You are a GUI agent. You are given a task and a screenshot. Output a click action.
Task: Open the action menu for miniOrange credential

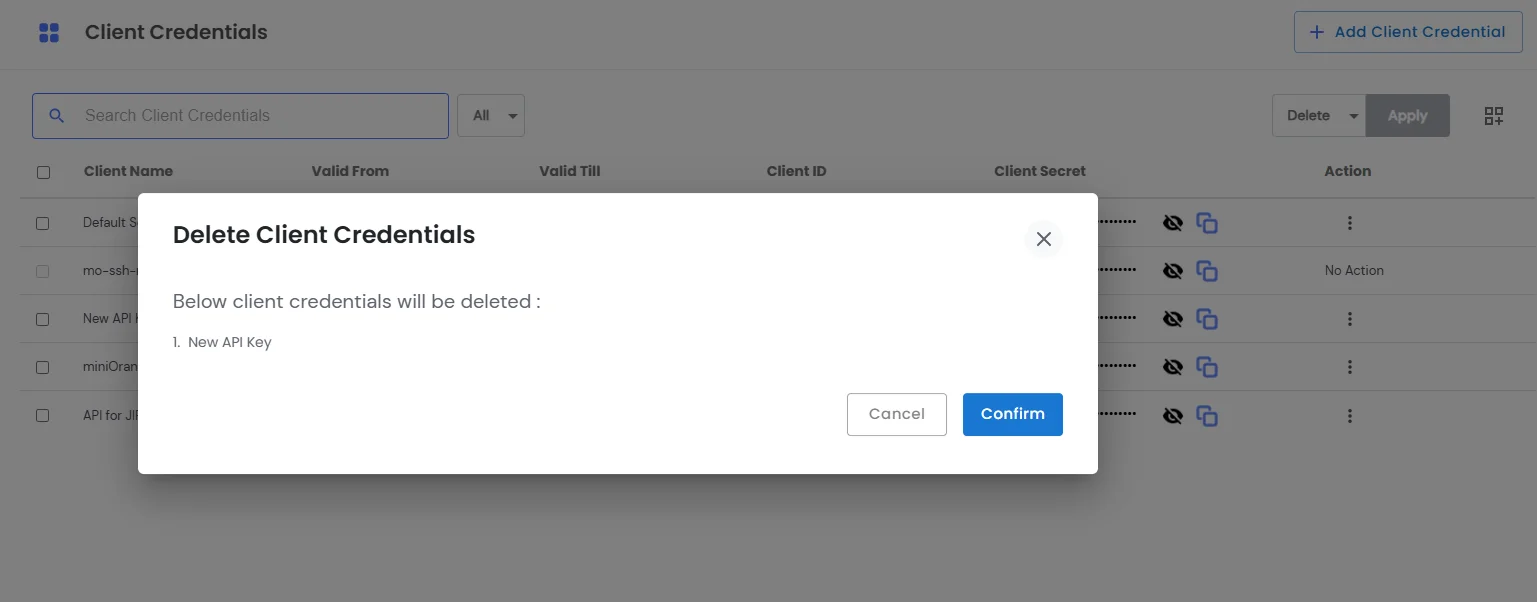(x=1350, y=366)
